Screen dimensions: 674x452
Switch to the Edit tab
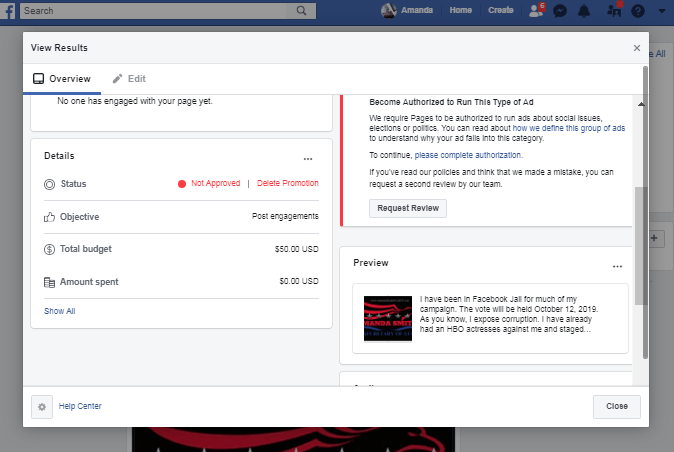coord(129,79)
